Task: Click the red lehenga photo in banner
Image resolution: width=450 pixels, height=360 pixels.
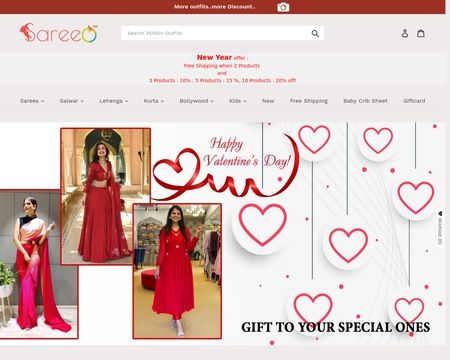Action: pyautogui.click(x=105, y=196)
